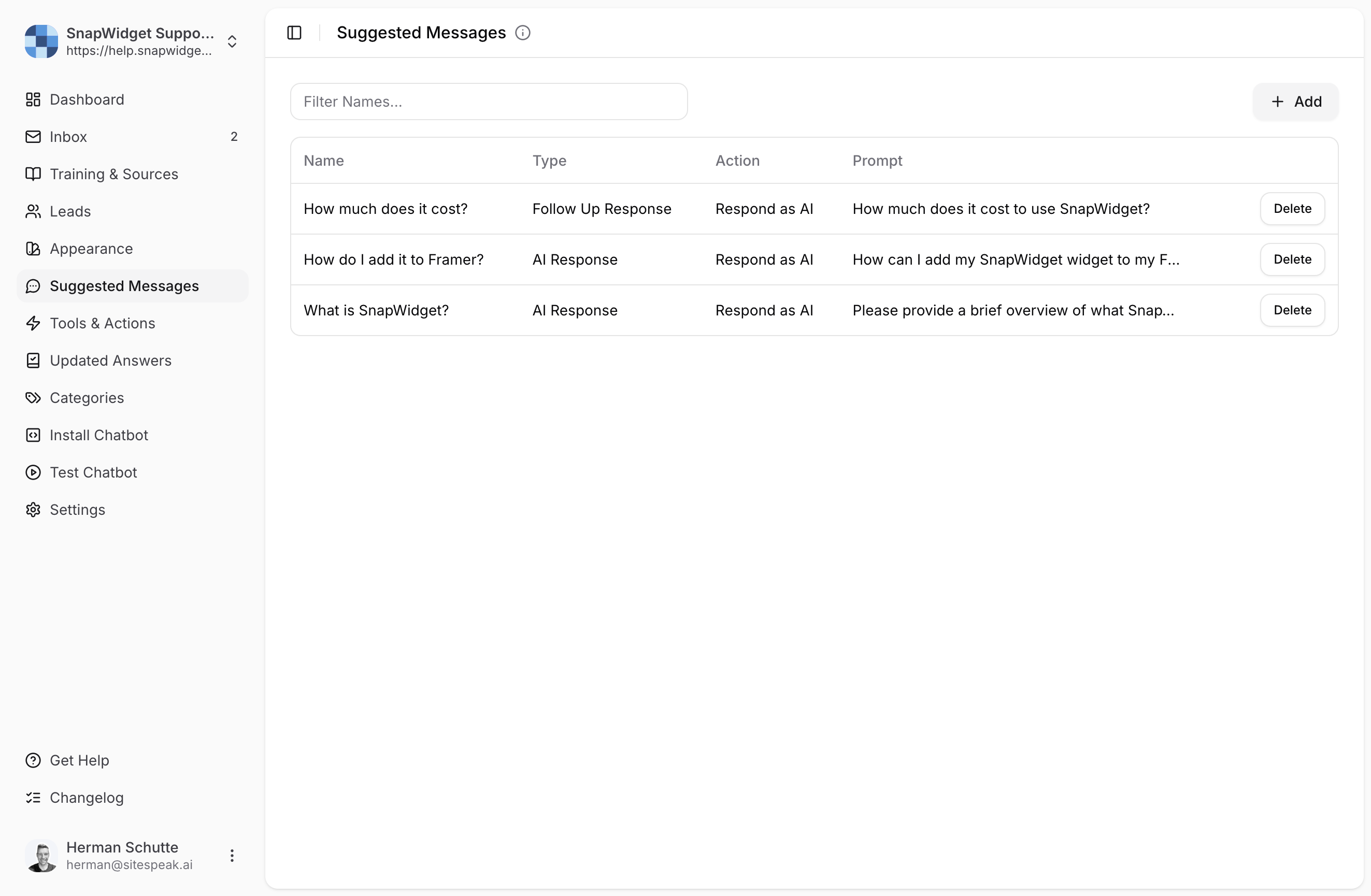Click the SnapWidget workspace logo

41,41
